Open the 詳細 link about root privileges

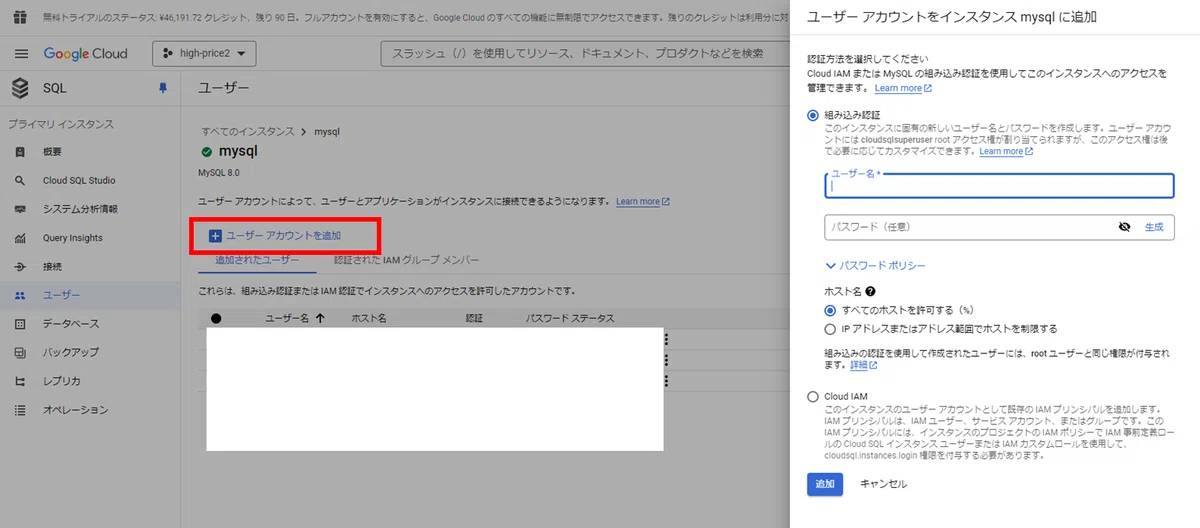[864, 365]
